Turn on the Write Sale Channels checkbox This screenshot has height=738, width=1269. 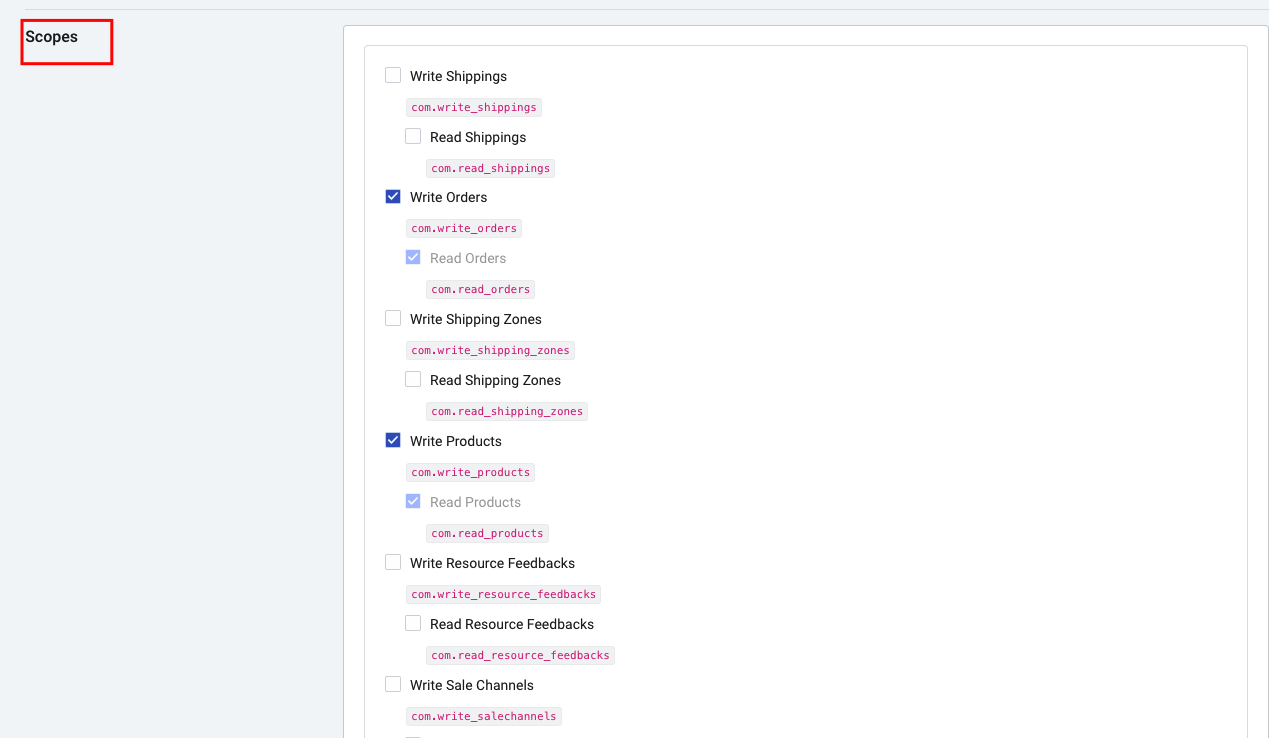[x=393, y=684]
